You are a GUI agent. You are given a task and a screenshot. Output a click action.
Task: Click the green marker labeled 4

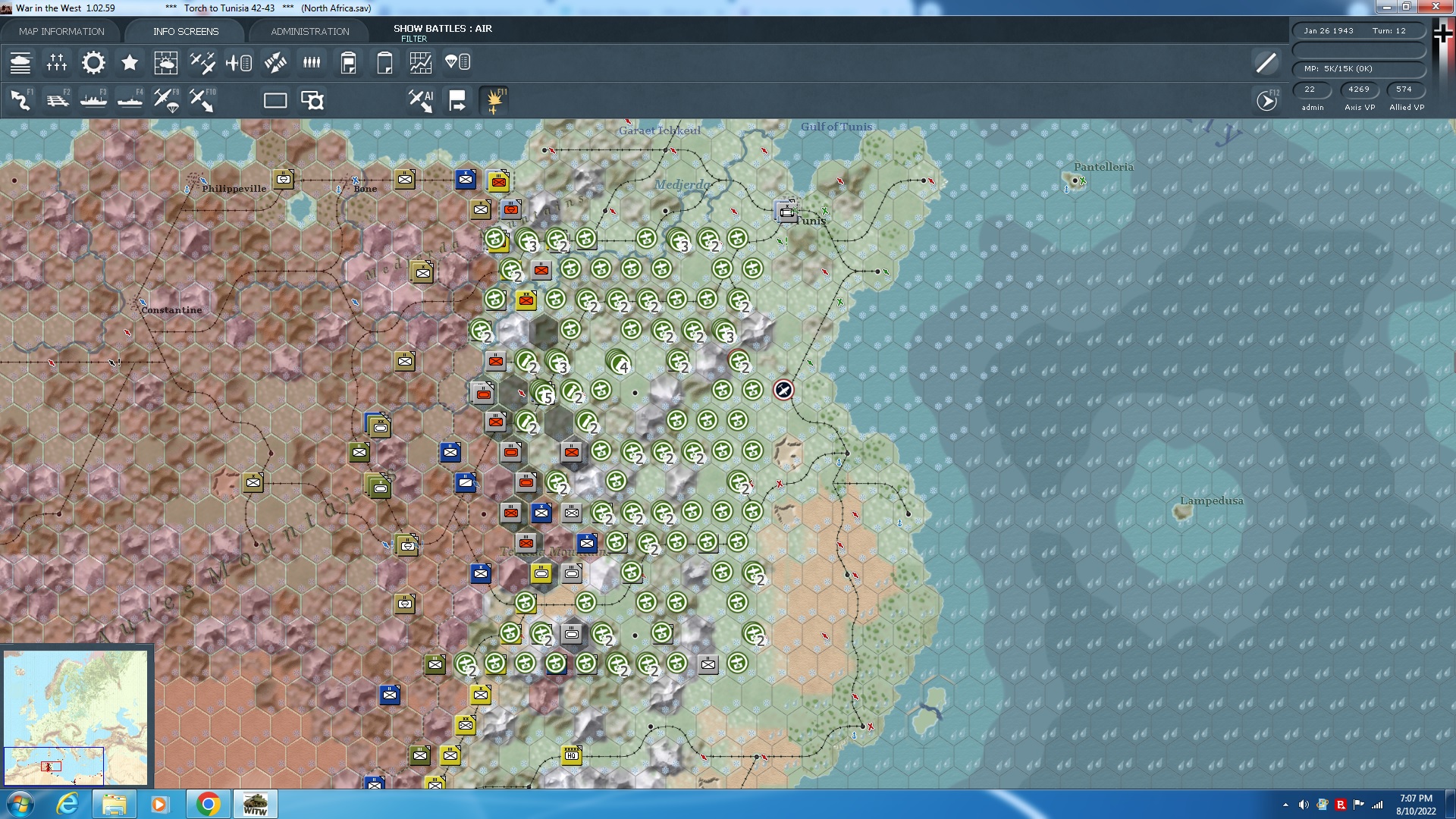(620, 362)
